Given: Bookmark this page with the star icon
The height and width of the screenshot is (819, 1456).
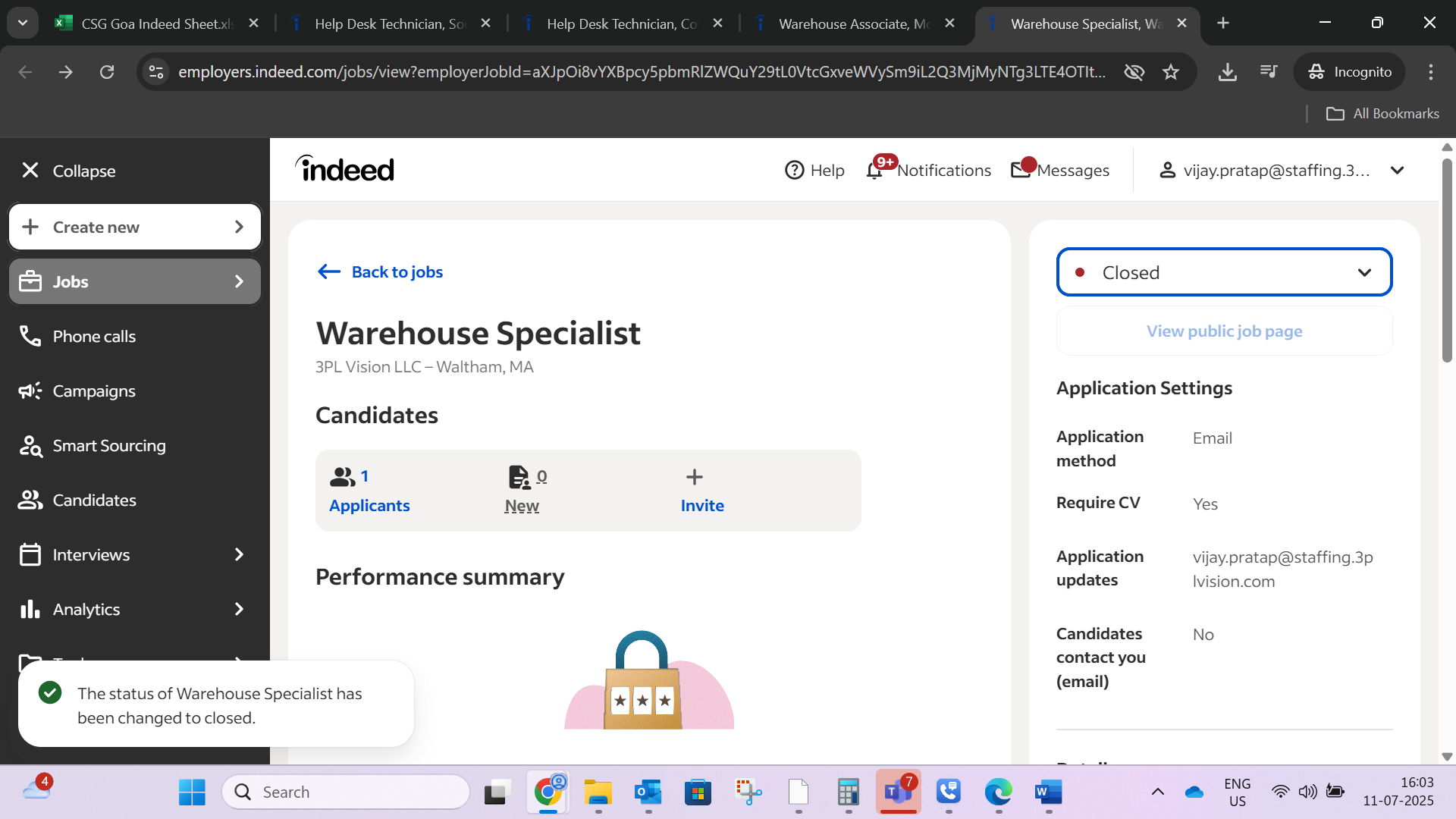Looking at the screenshot, I should click(1171, 72).
